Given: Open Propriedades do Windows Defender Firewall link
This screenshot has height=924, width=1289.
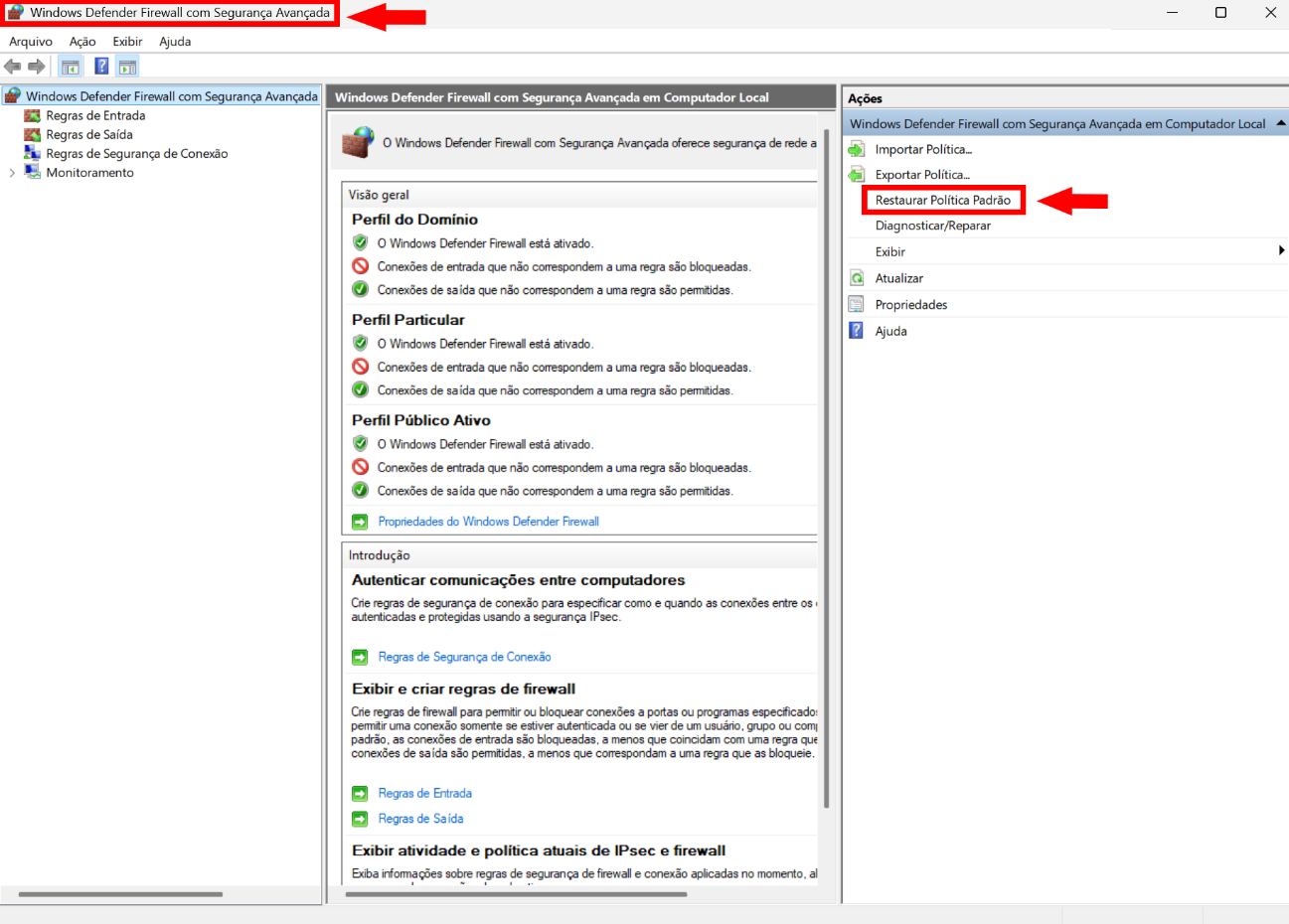Looking at the screenshot, I should click(x=488, y=522).
